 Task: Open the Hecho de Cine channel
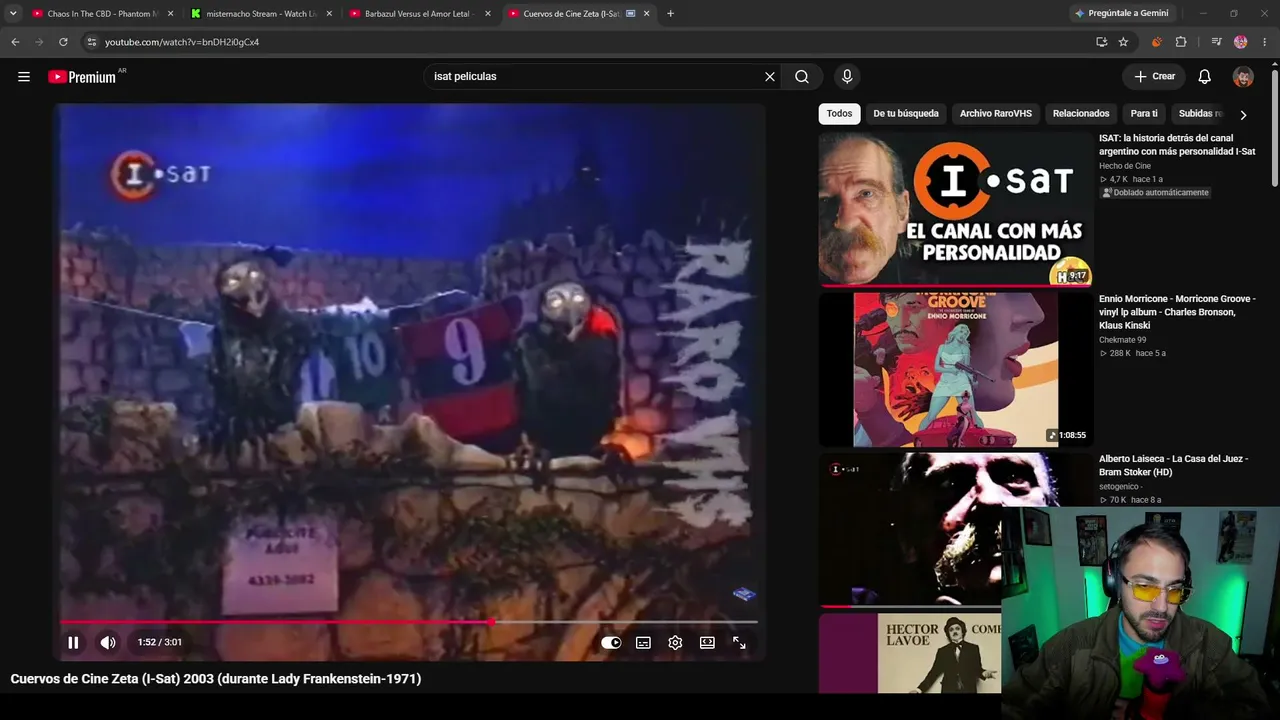pyautogui.click(x=1125, y=166)
